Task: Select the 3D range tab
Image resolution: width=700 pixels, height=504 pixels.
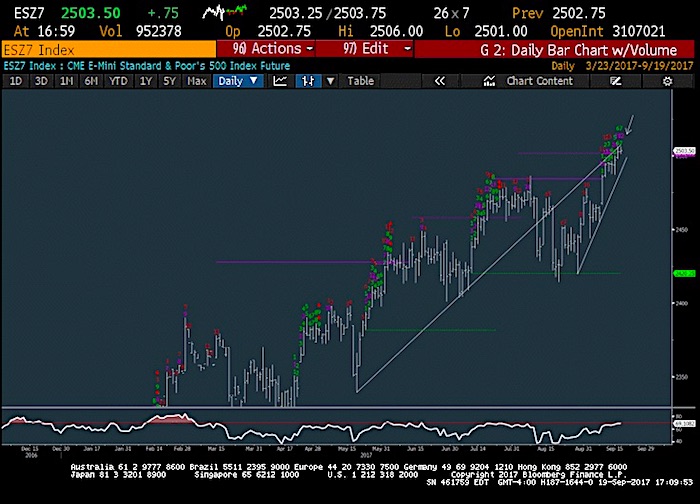Action: pyautogui.click(x=41, y=81)
